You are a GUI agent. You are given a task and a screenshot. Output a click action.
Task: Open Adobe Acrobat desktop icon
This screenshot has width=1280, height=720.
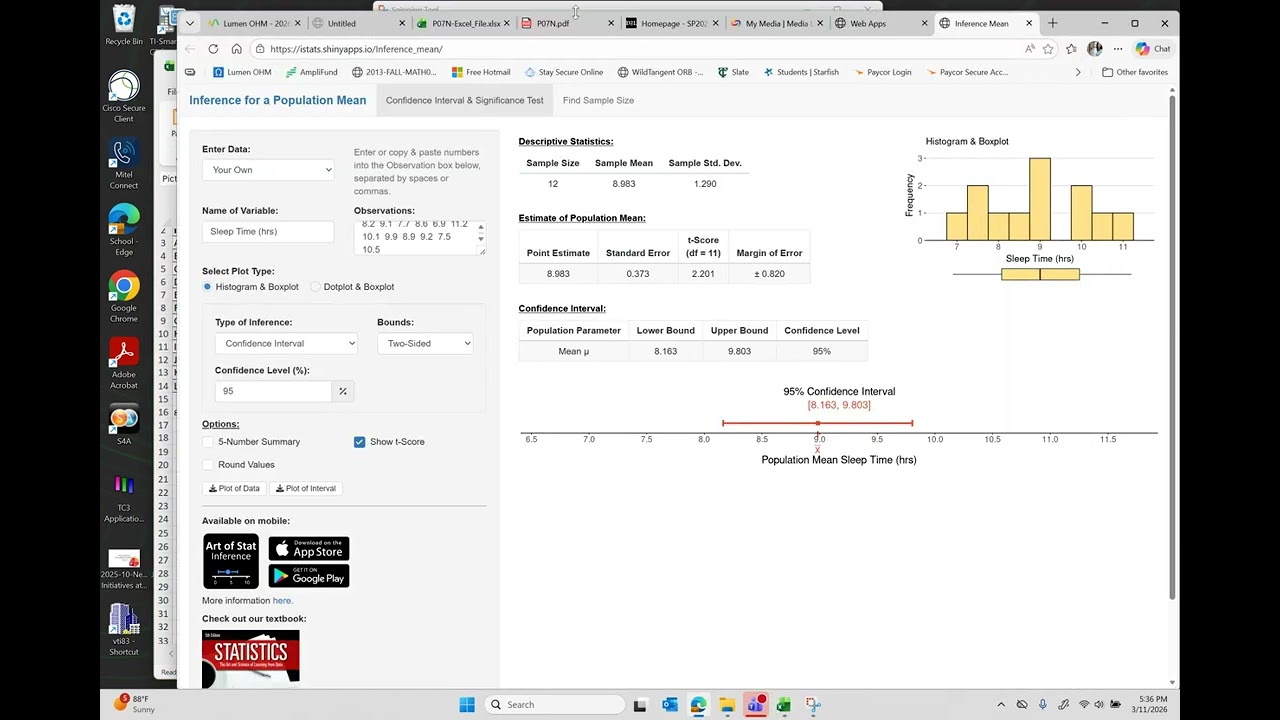click(x=124, y=364)
